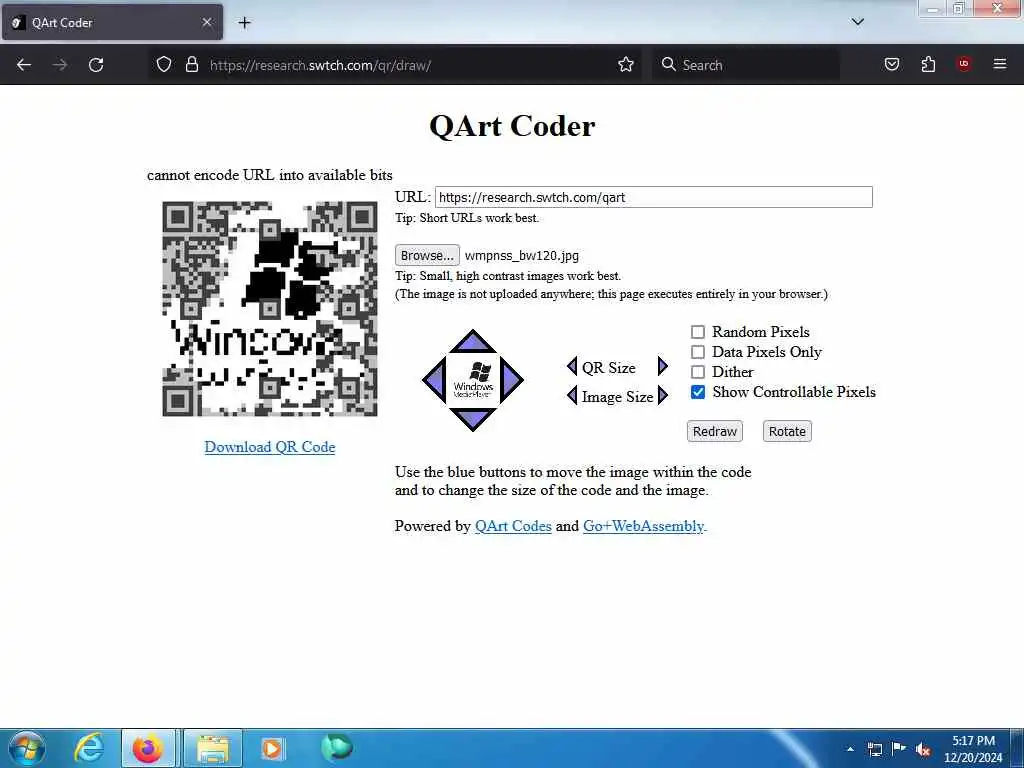
Task: Open the Go+WebAssembly link
Action: 643,526
